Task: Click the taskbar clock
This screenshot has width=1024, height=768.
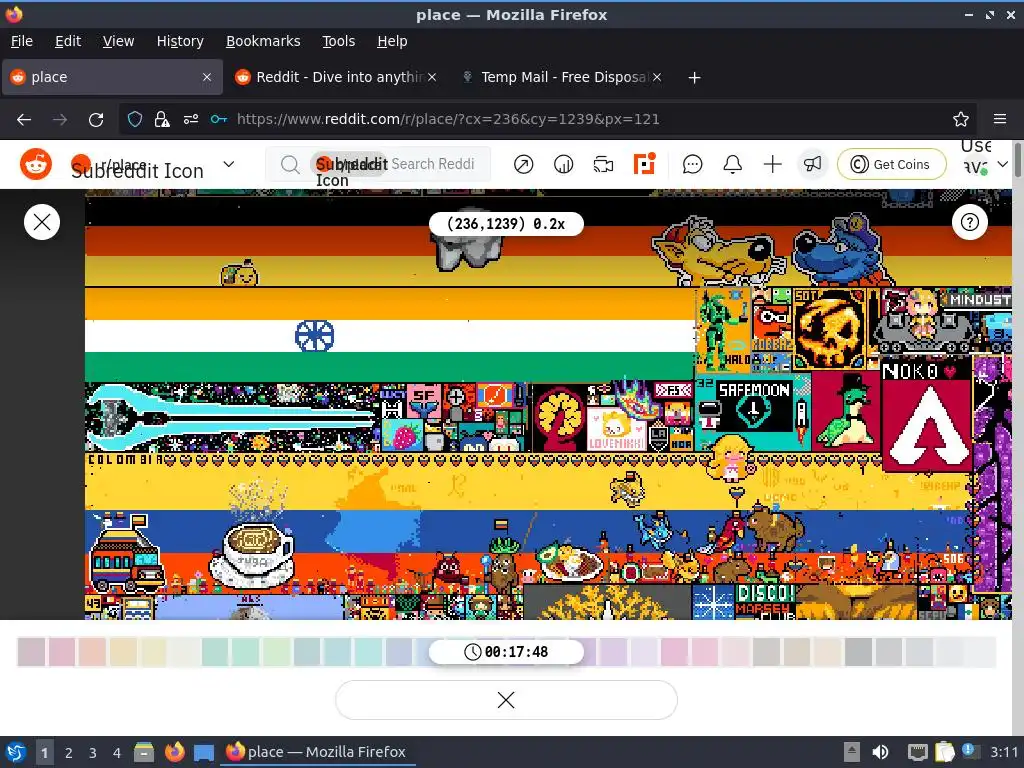Action: tap(1004, 752)
